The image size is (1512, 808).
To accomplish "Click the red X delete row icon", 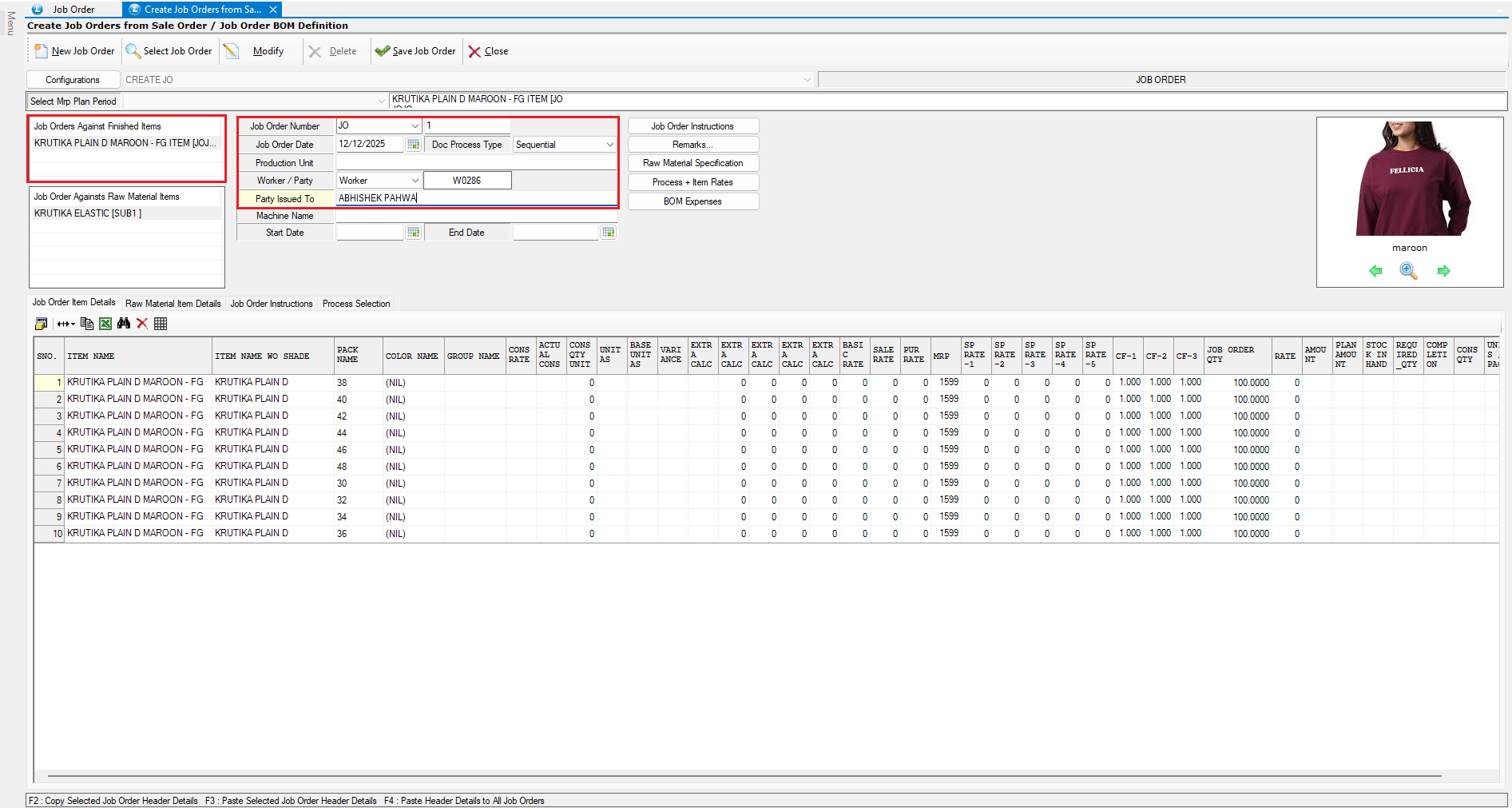I will click(x=142, y=324).
